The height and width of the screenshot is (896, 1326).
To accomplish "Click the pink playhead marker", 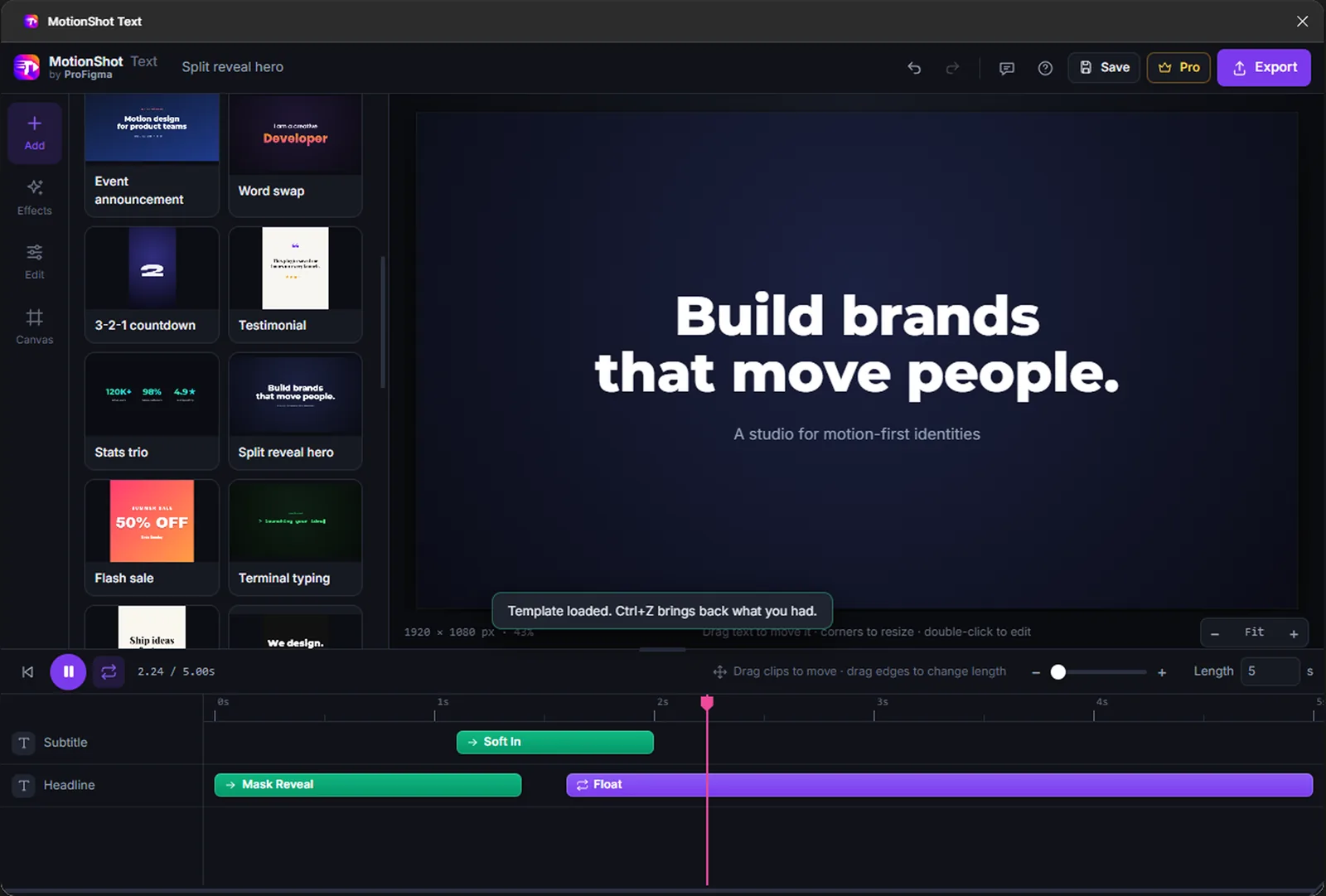I will 707,703.
